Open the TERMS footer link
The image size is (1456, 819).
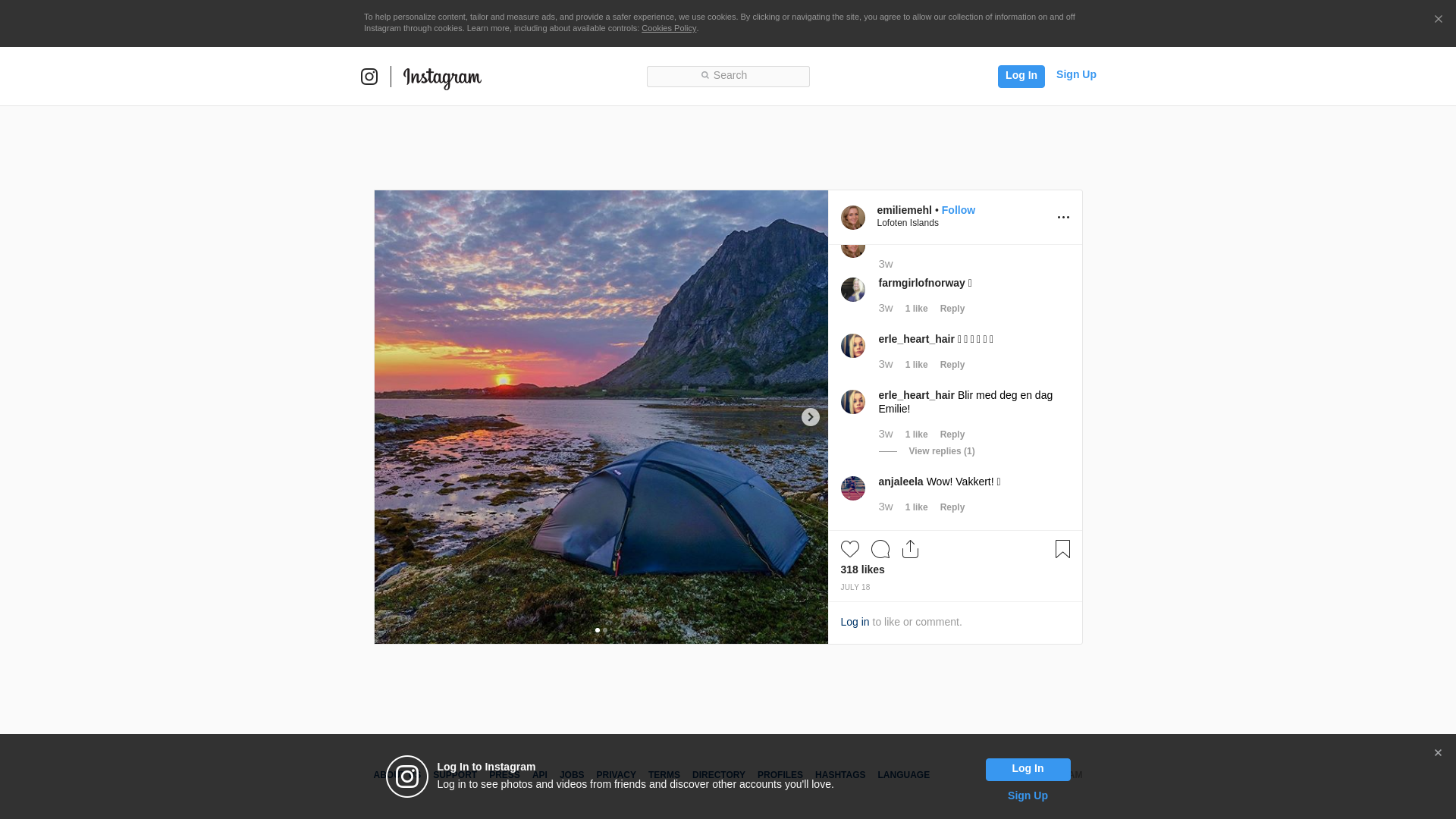[x=664, y=775]
